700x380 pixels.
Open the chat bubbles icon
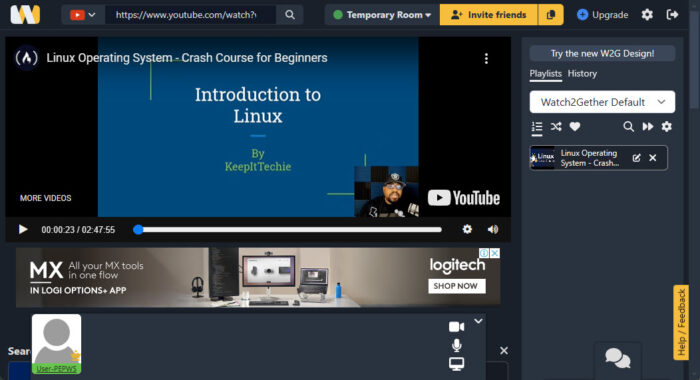[x=618, y=359]
